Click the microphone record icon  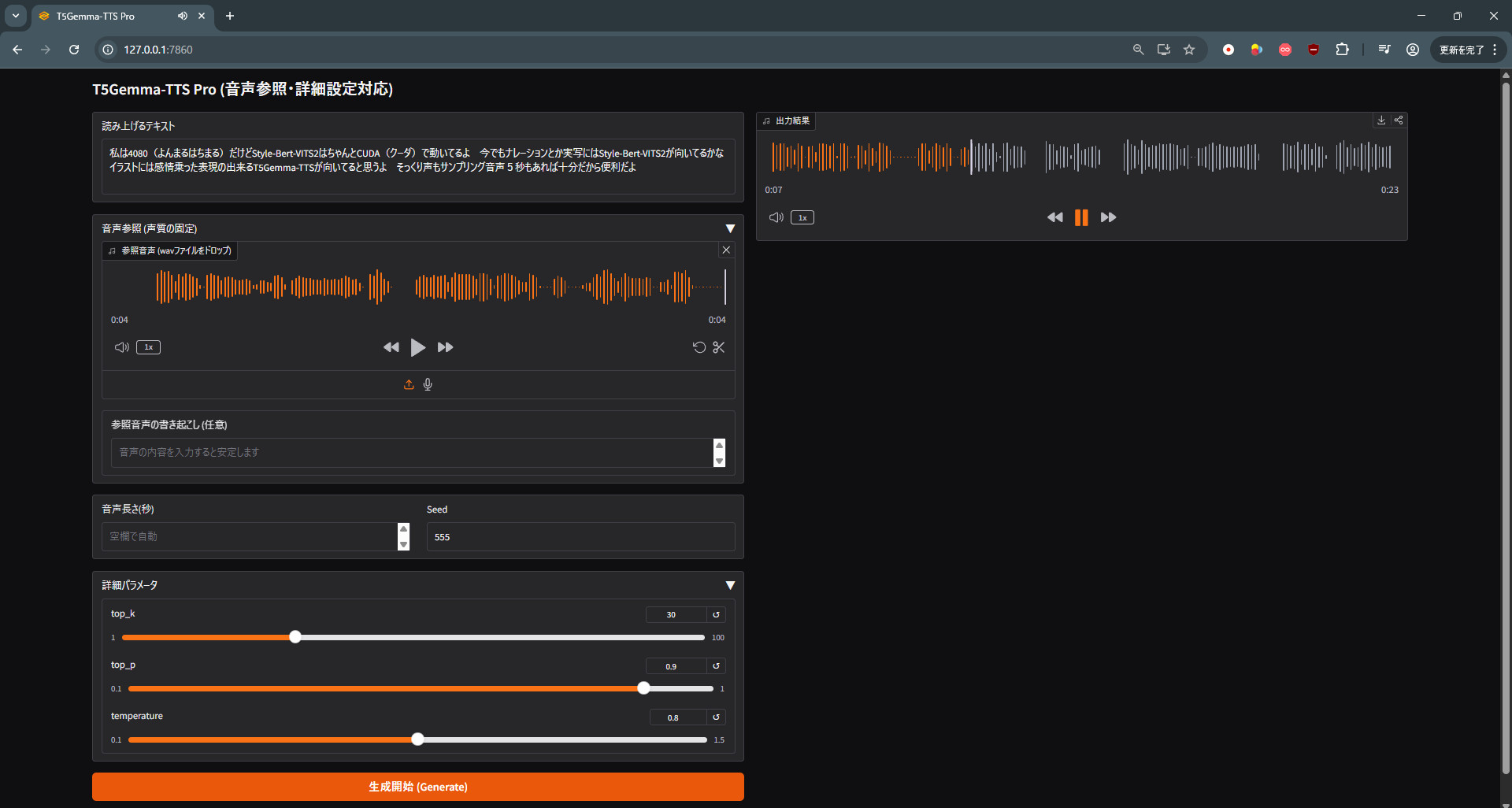(428, 384)
